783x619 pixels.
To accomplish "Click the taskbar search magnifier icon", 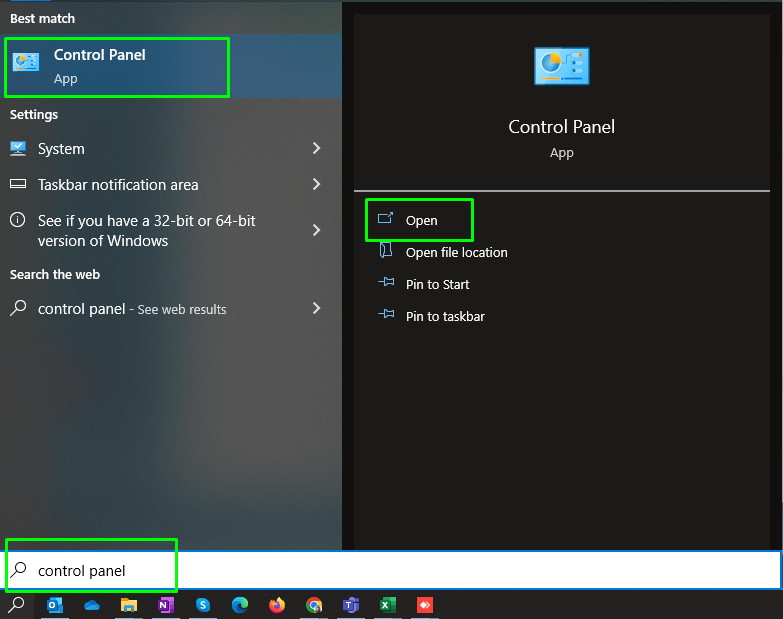I will point(17,605).
